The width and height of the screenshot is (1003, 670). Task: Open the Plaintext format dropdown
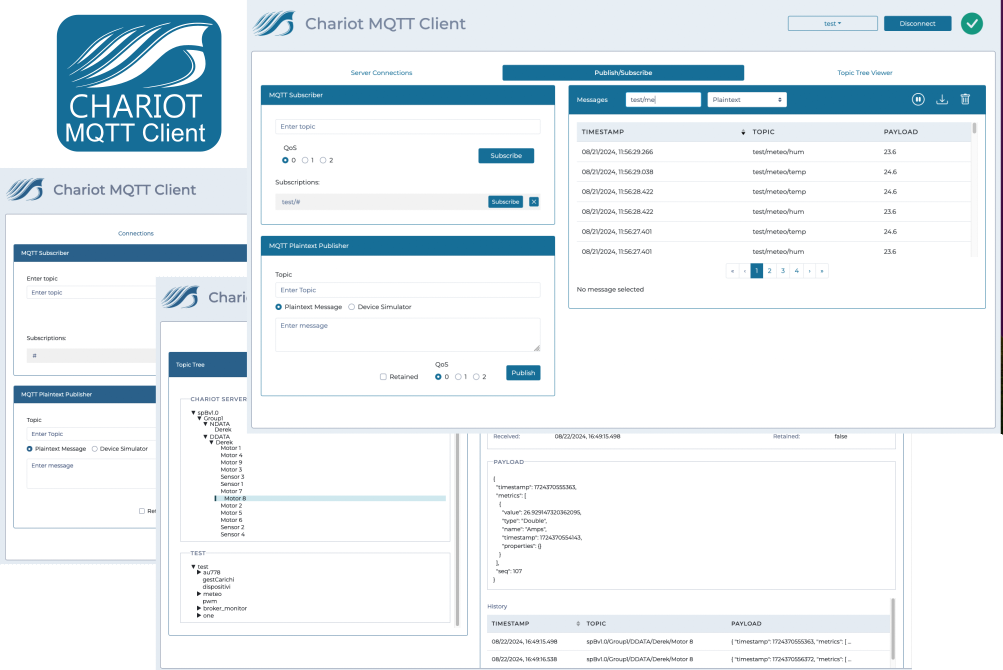746,100
